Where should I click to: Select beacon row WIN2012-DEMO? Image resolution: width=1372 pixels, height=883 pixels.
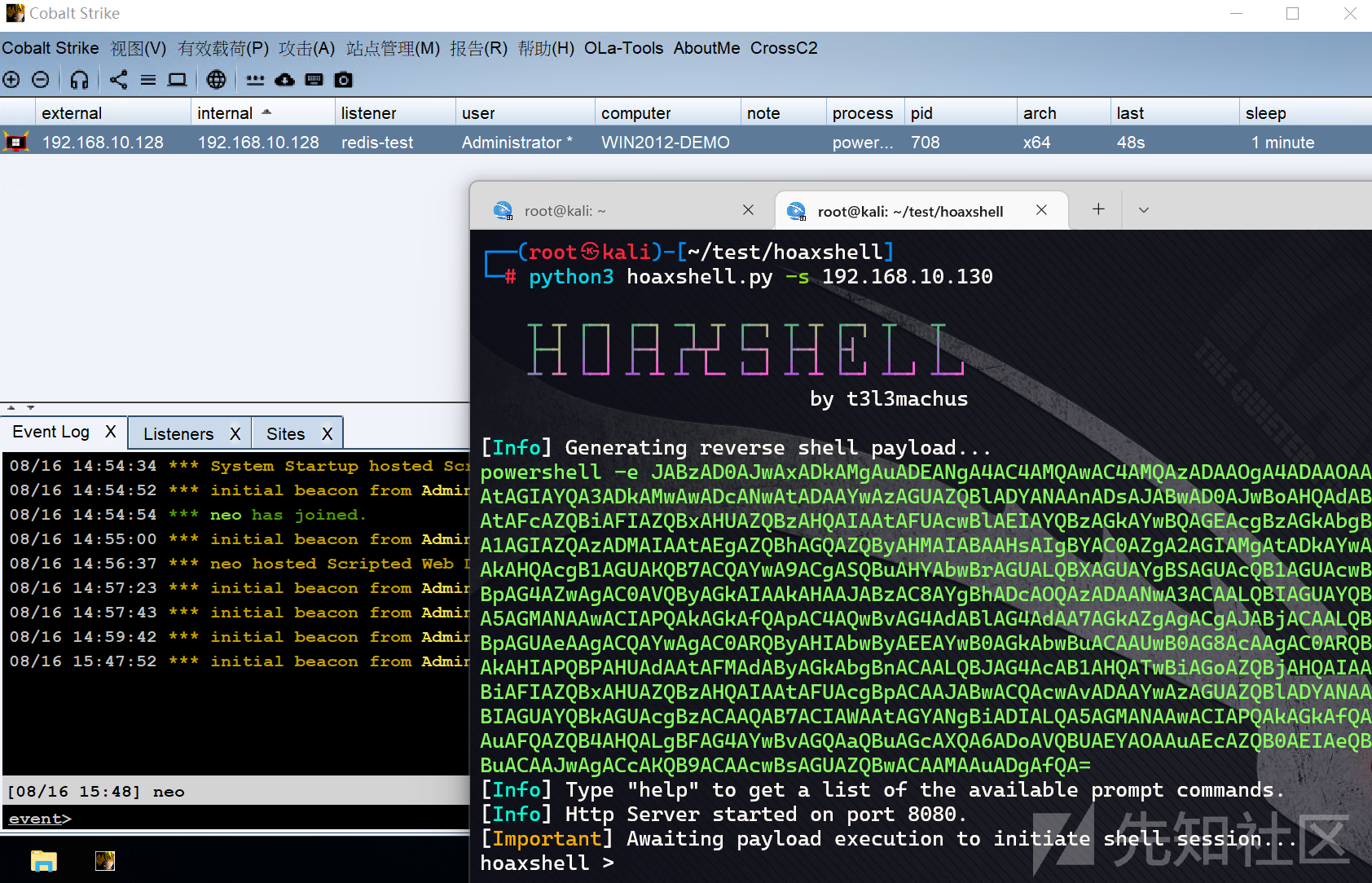686,142
